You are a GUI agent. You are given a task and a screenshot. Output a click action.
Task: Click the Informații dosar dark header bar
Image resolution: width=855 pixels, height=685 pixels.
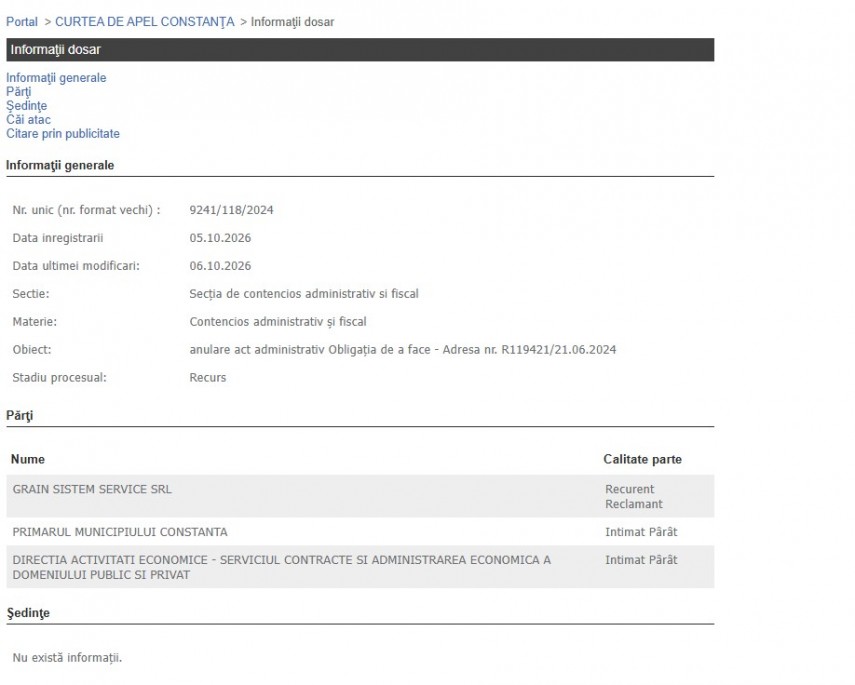point(360,50)
